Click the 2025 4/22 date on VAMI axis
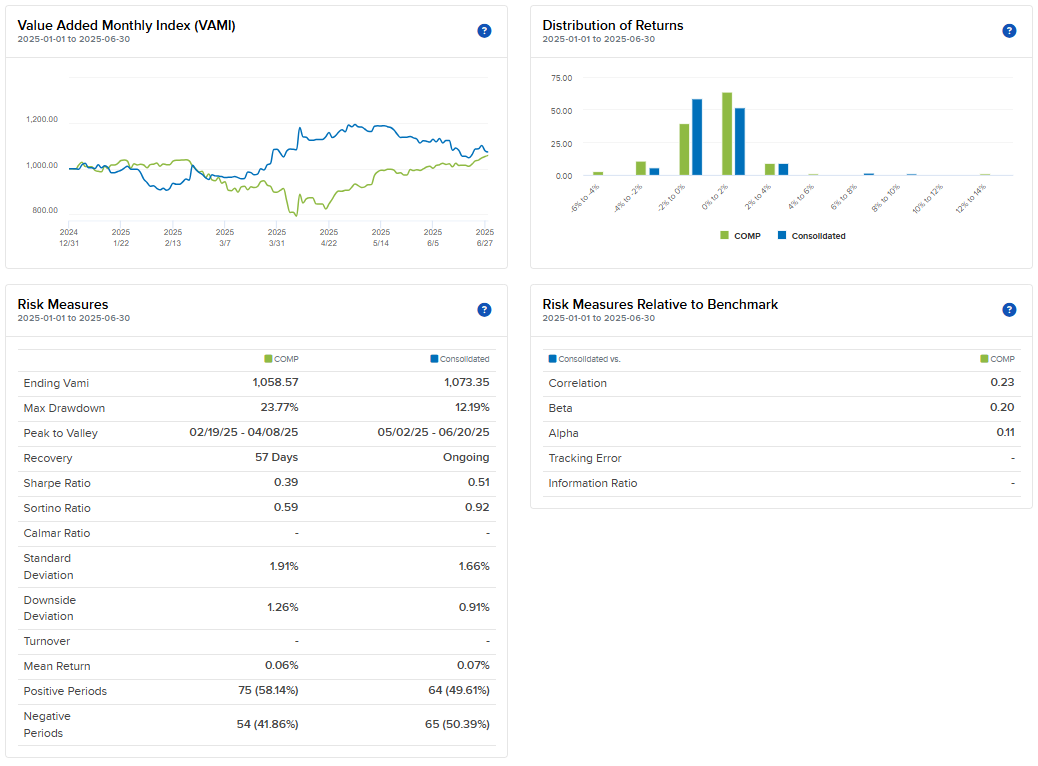The image size is (1038, 766). 329,238
